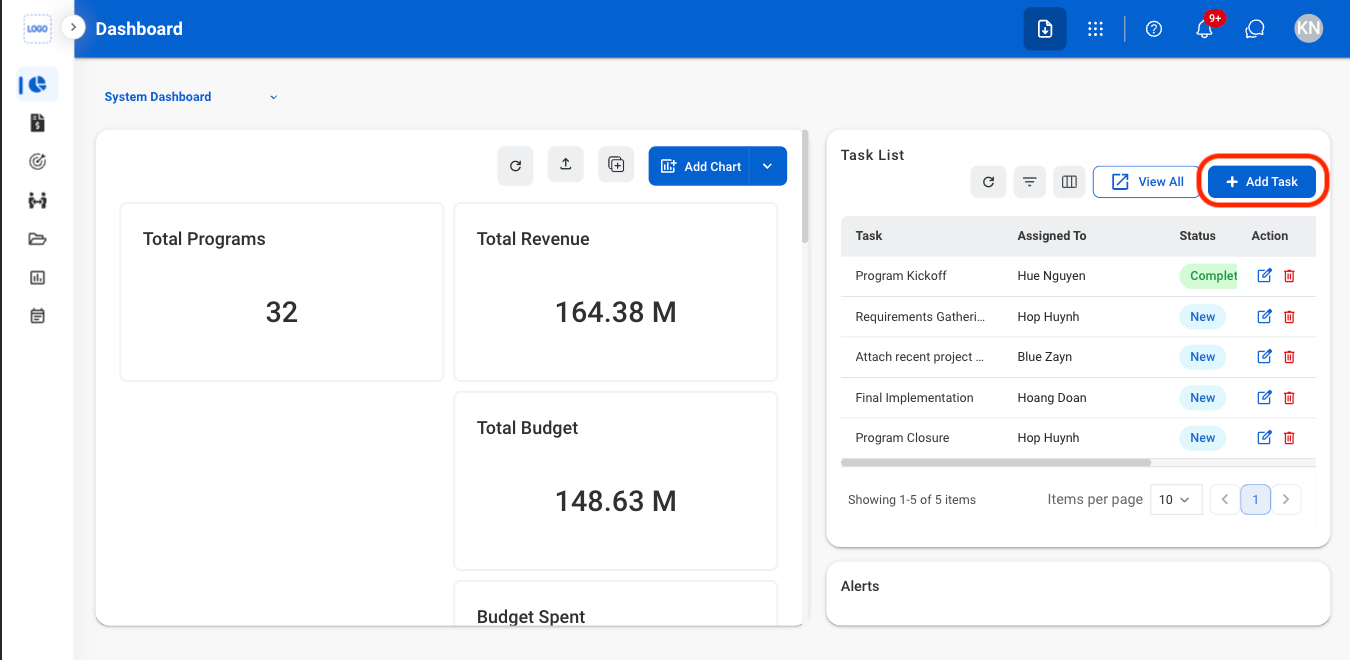Open the reports chart sidebar icon
This screenshot has height=660, width=1350.
point(37,277)
